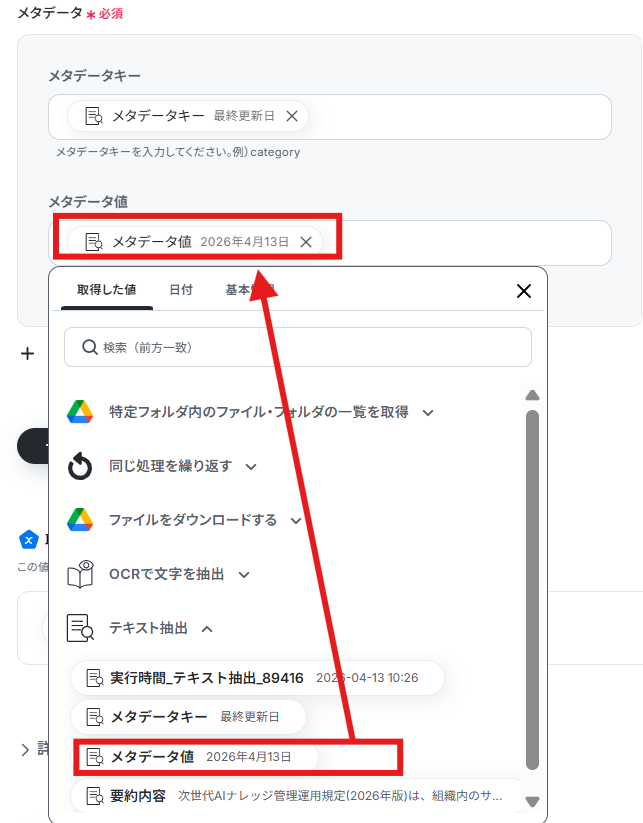The height and width of the screenshot is (823, 643).
Task: Click icon of 要約内容 list item
Action: click(x=94, y=796)
